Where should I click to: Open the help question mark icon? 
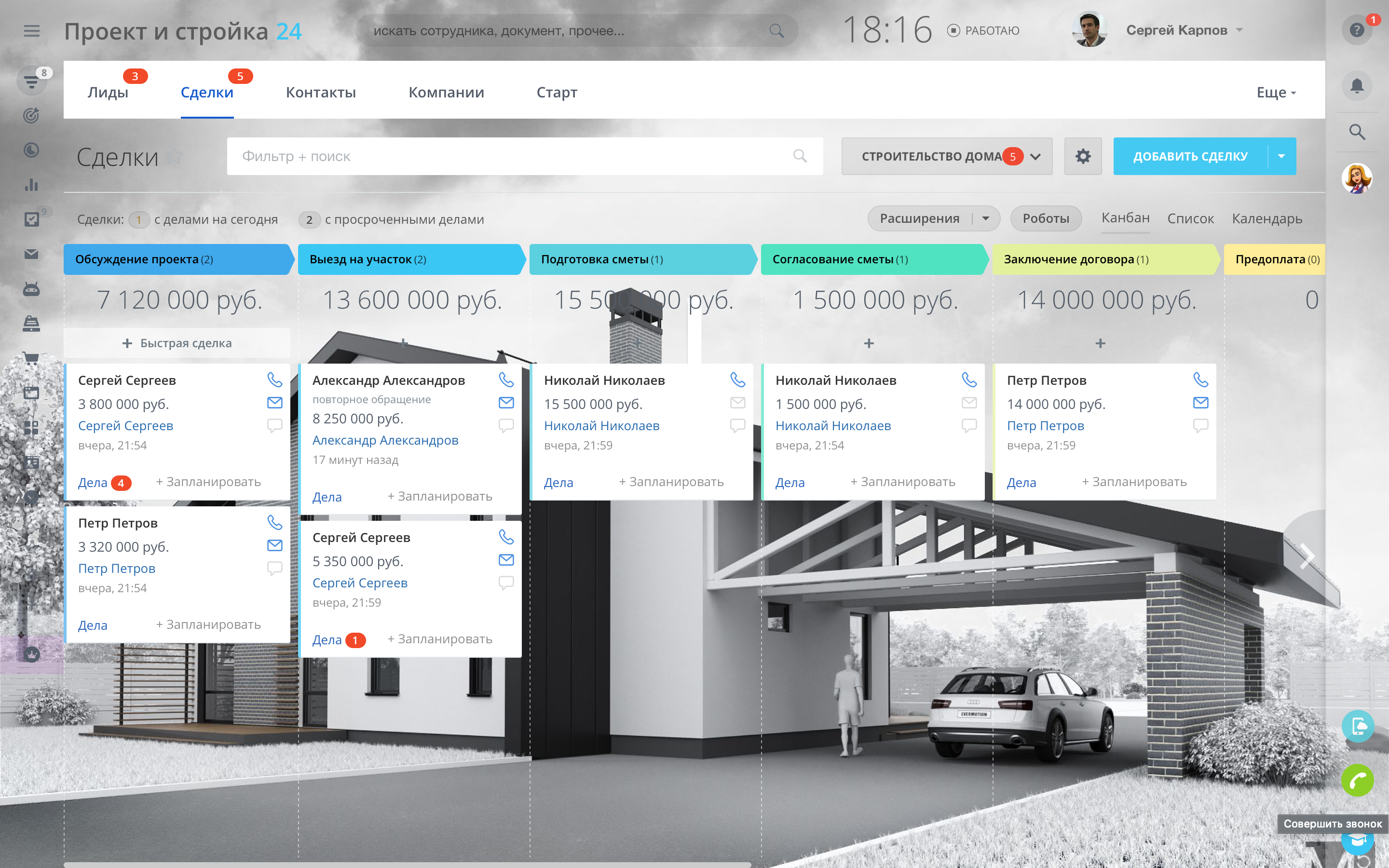coord(1356,30)
